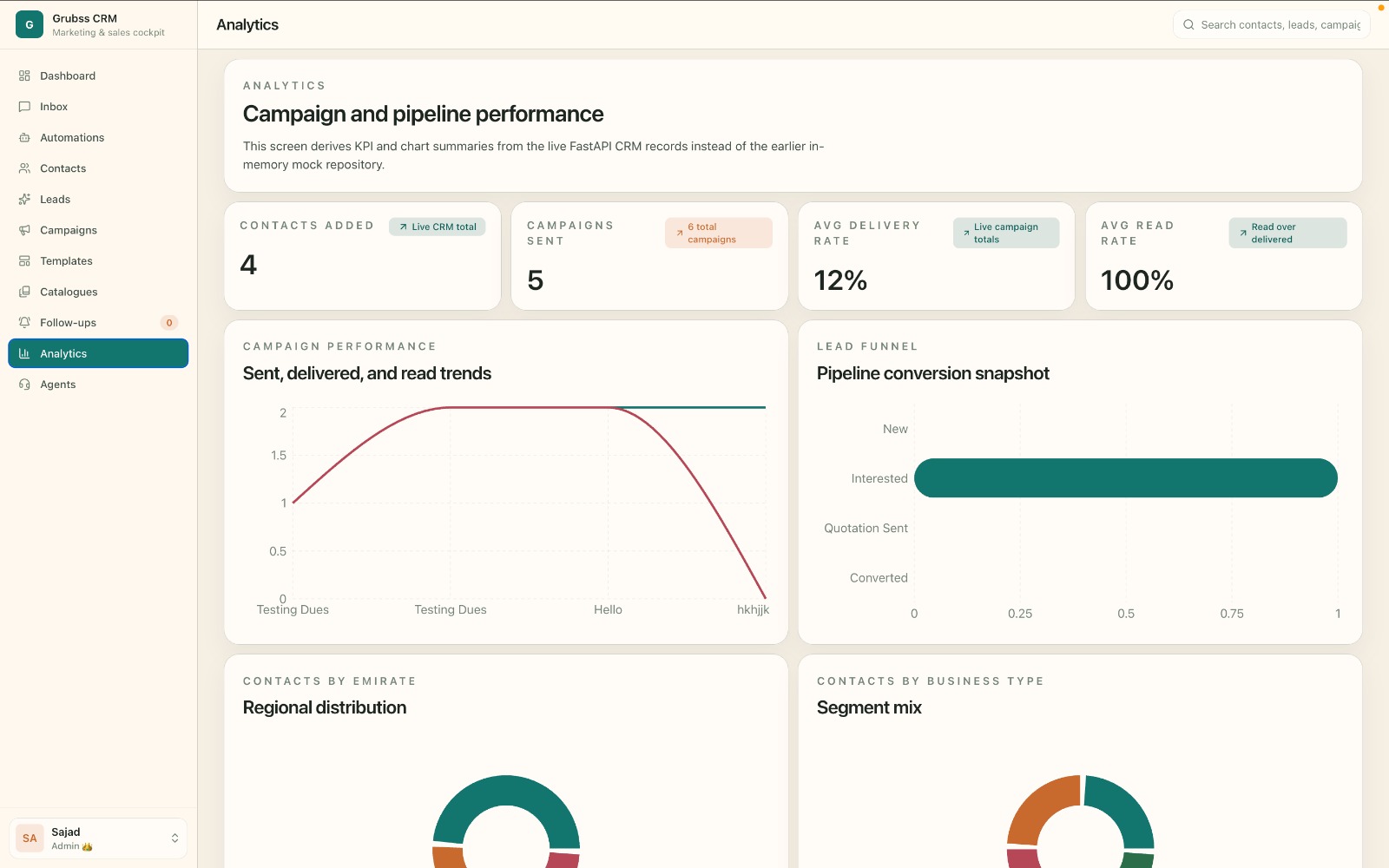Click the hkhjjk label on chart axis
The width and height of the screenshot is (1389, 868).
point(753,609)
